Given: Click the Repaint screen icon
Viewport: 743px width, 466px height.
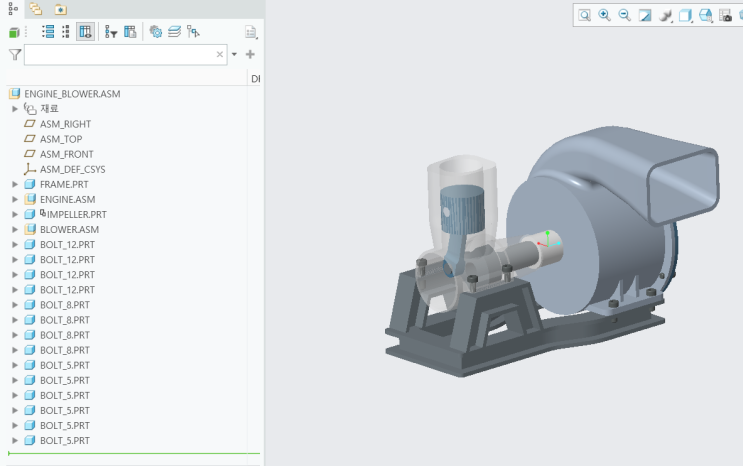Looking at the screenshot, I should (x=645, y=16).
